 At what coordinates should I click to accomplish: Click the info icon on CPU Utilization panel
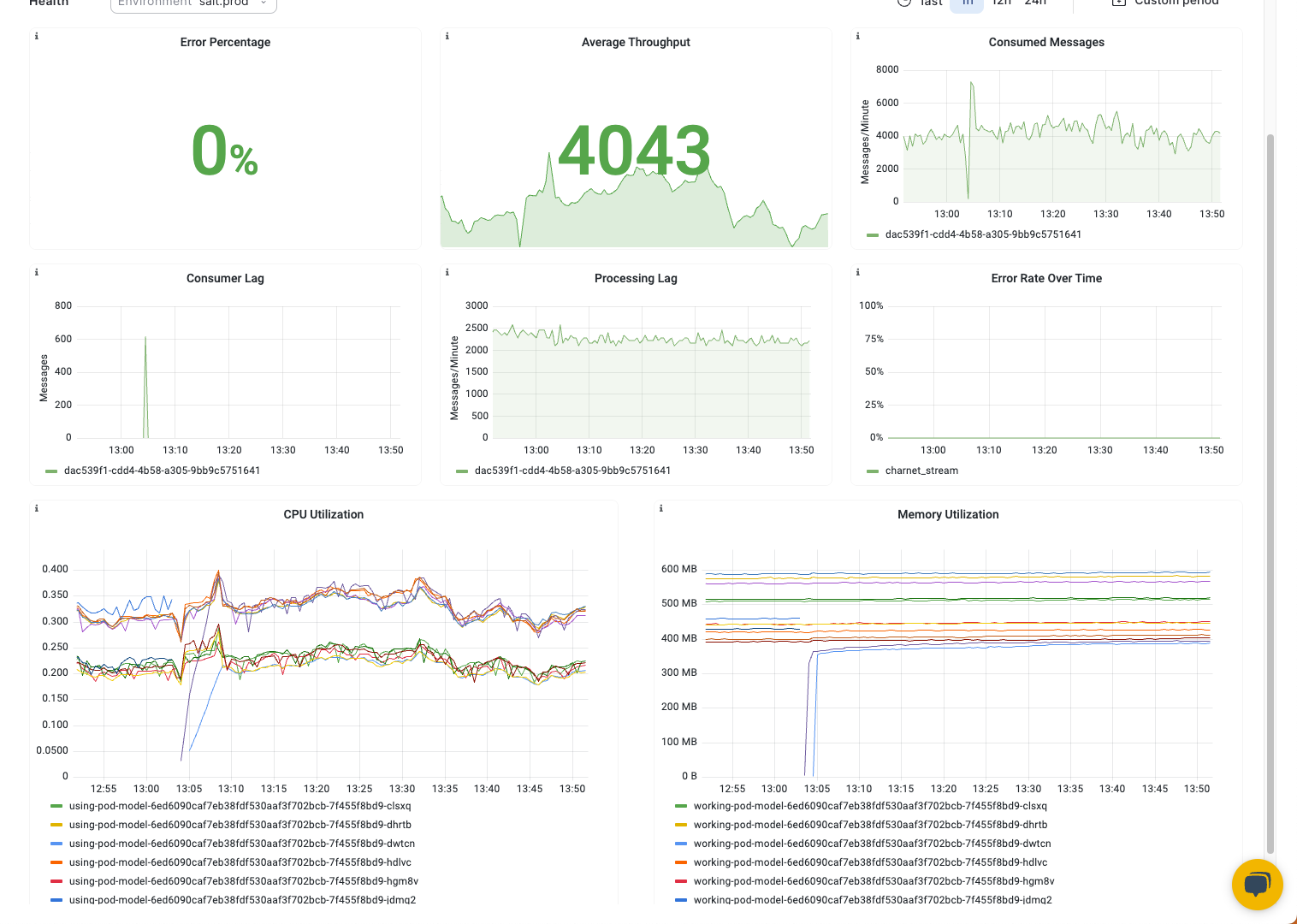coord(36,507)
